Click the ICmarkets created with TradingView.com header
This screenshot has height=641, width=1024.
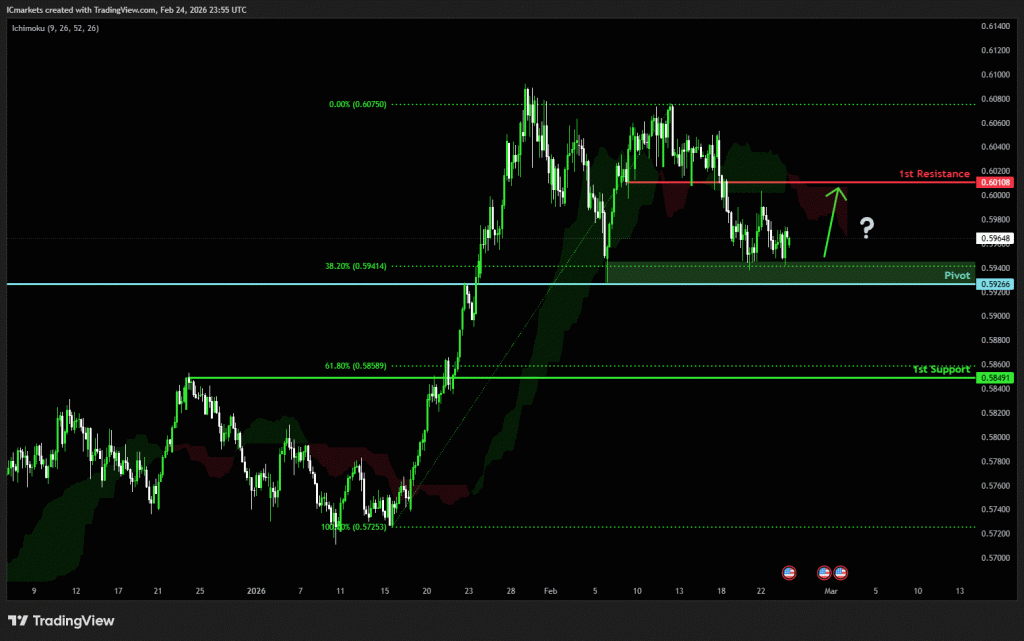pos(127,9)
